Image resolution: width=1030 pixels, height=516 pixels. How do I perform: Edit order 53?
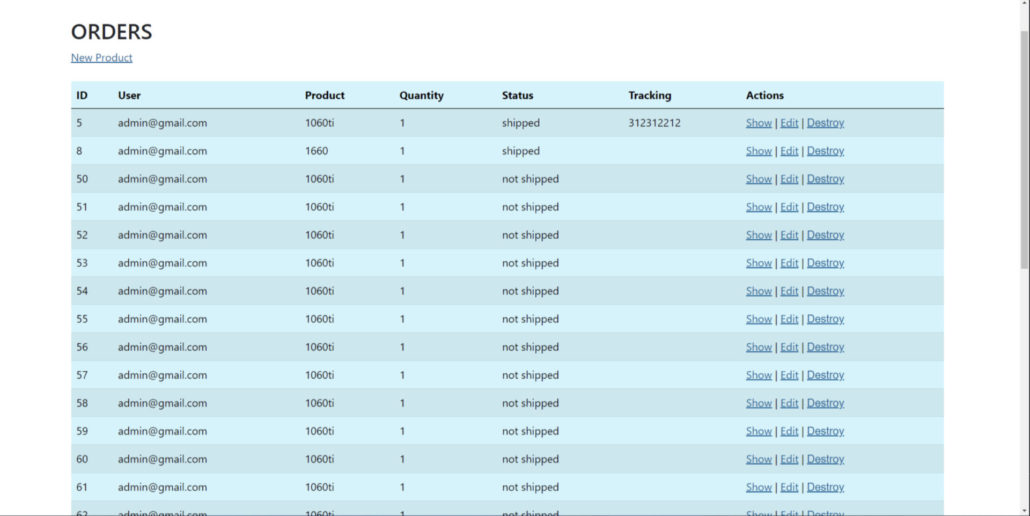[789, 263]
